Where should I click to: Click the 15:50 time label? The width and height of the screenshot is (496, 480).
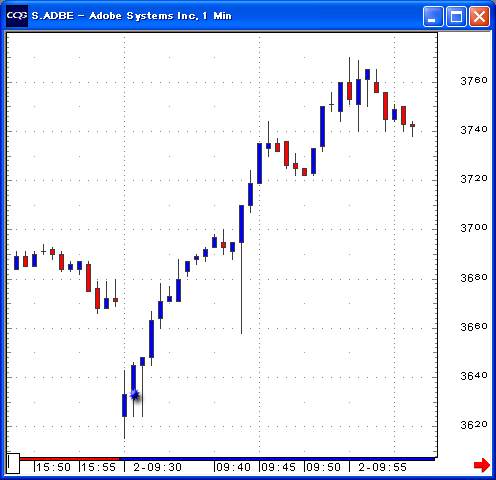(x=53, y=467)
